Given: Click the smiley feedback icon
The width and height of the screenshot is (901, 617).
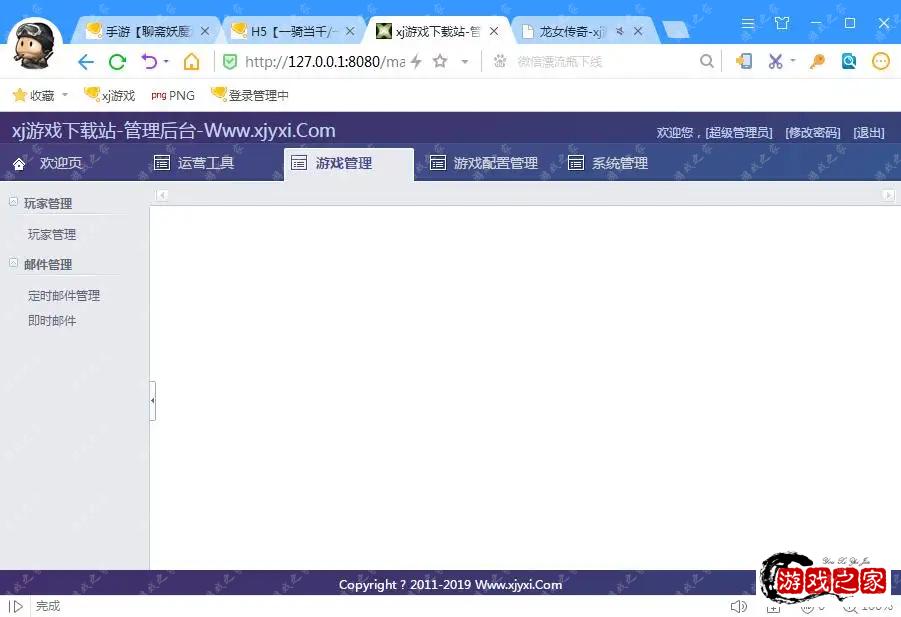Looking at the screenshot, I should click(x=880, y=61).
